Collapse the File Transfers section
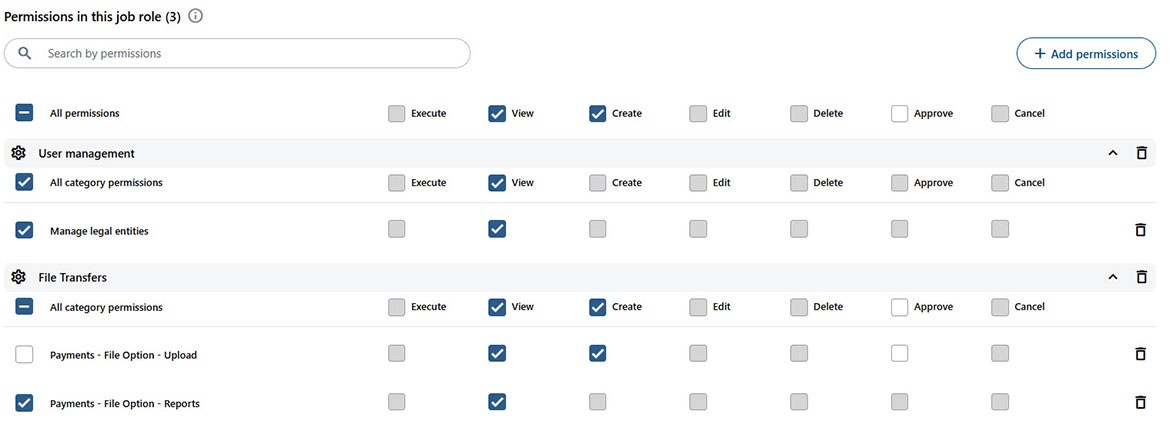 pyautogui.click(x=1112, y=277)
